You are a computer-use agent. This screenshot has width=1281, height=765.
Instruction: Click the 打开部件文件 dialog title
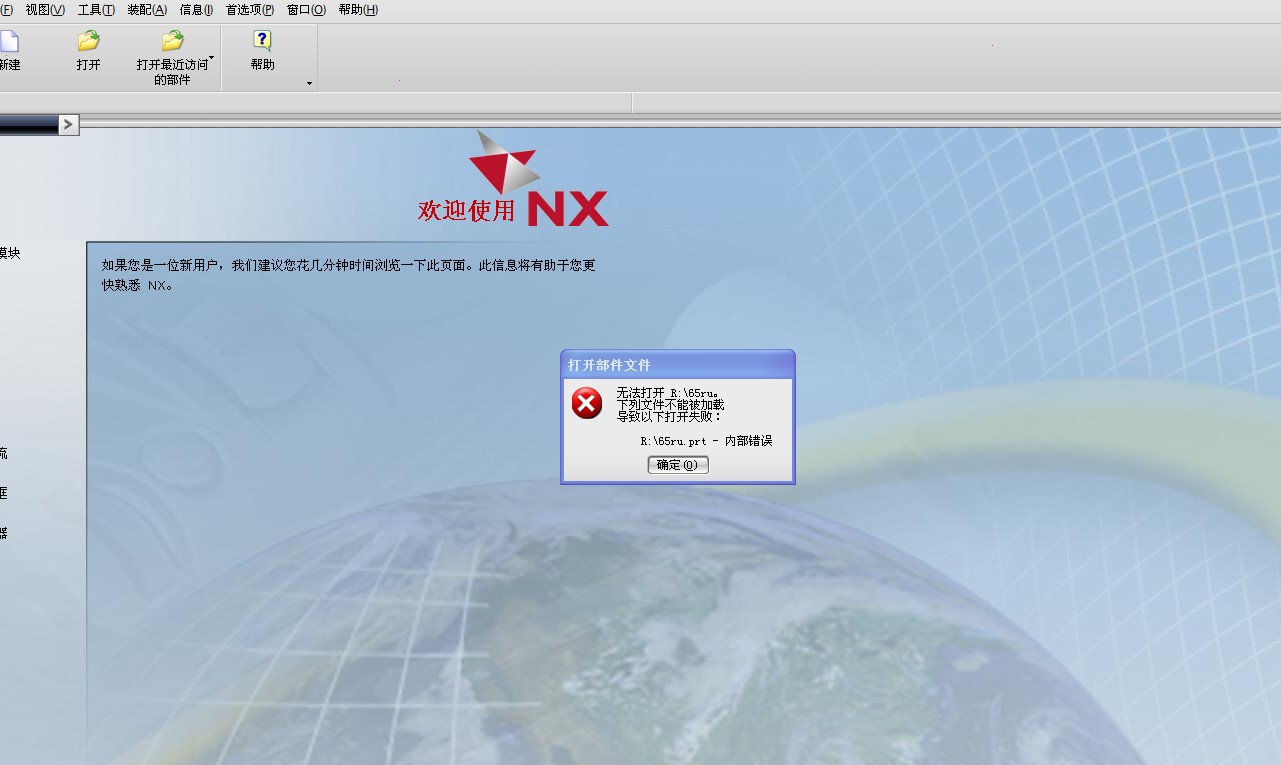tap(609, 365)
